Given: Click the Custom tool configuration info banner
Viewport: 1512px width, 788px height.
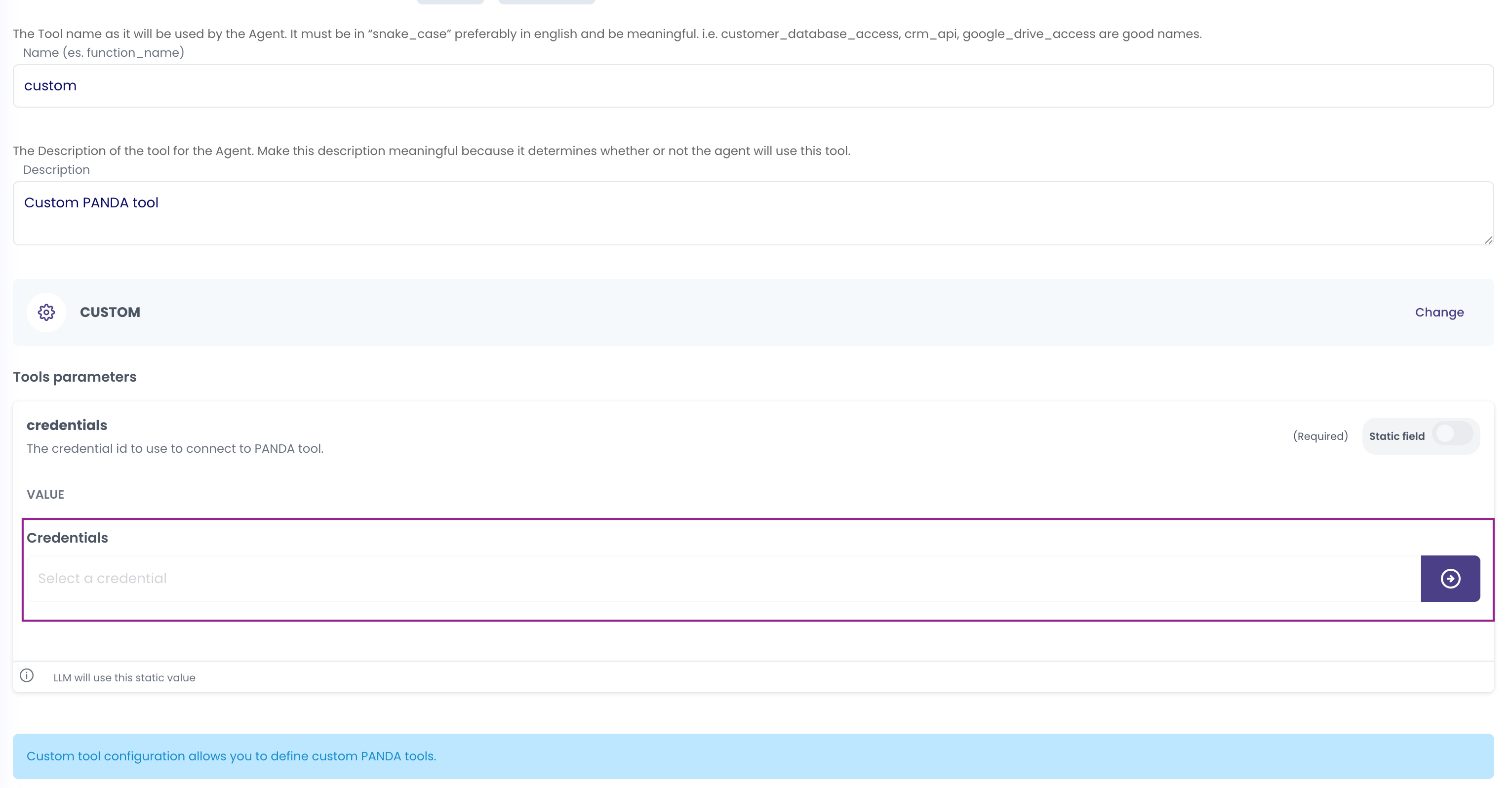Looking at the screenshot, I should tap(753, 756).
